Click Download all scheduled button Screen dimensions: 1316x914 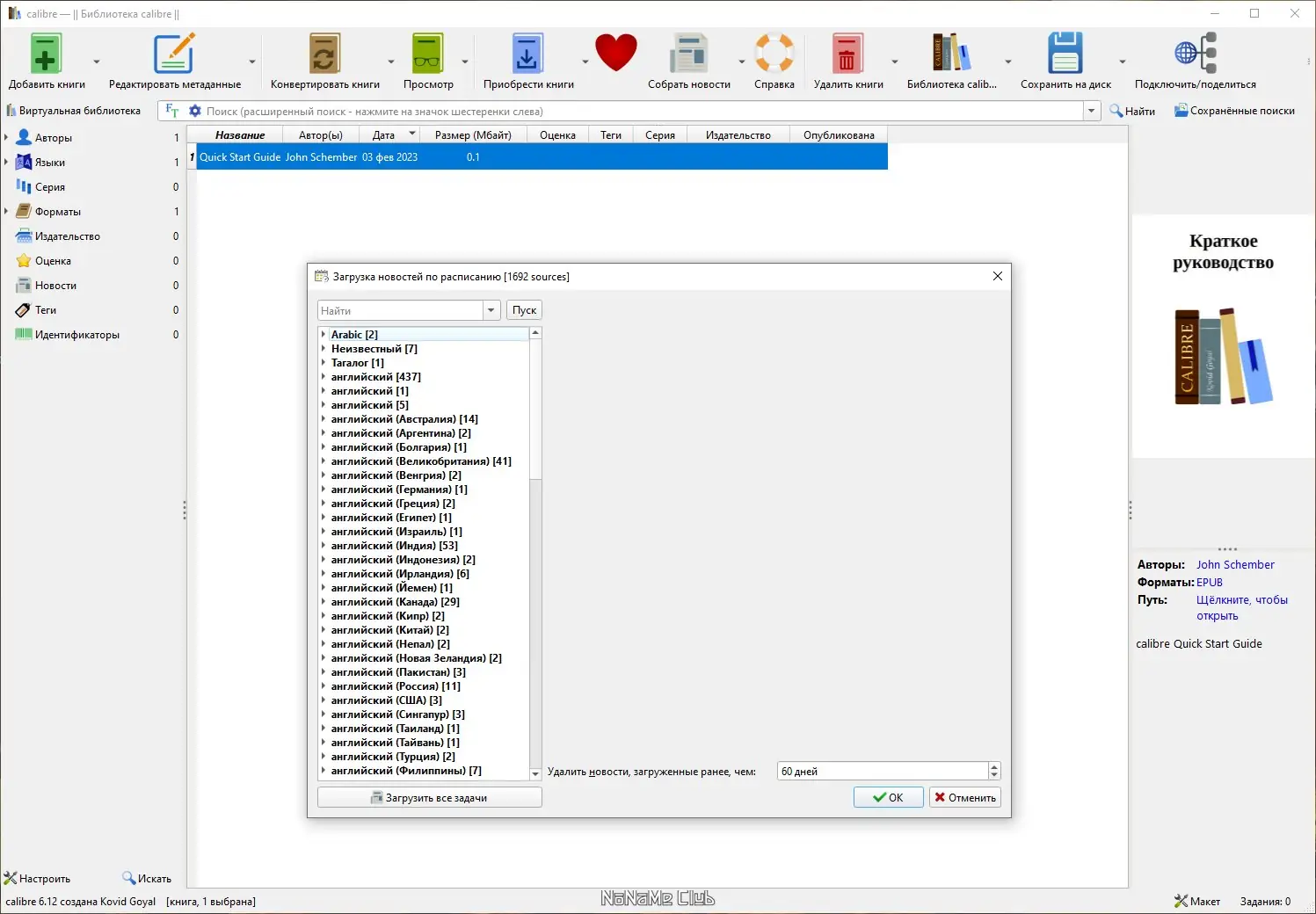[429, 797]
